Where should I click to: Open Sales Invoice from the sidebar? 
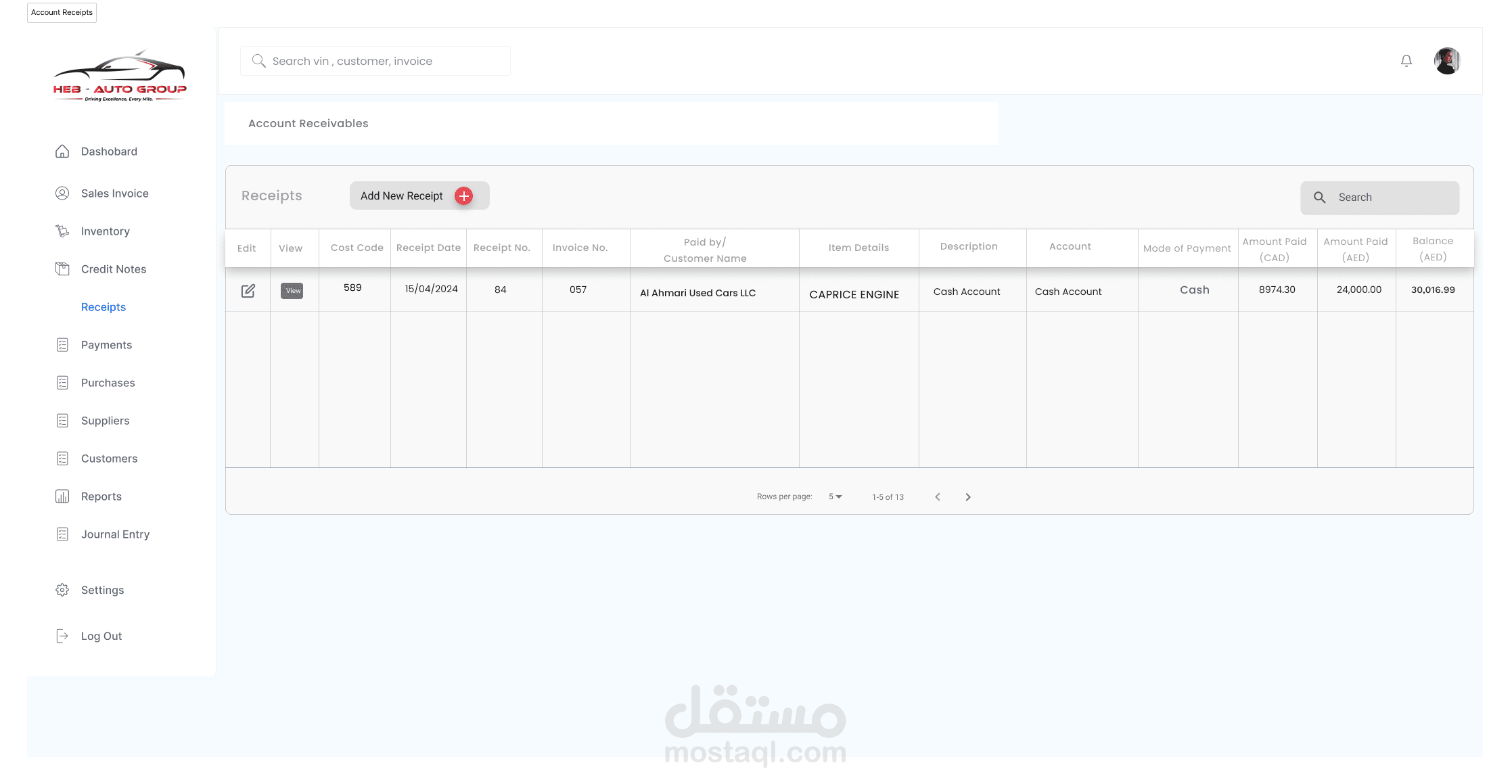pyautogui.click(x=114, y=193)
